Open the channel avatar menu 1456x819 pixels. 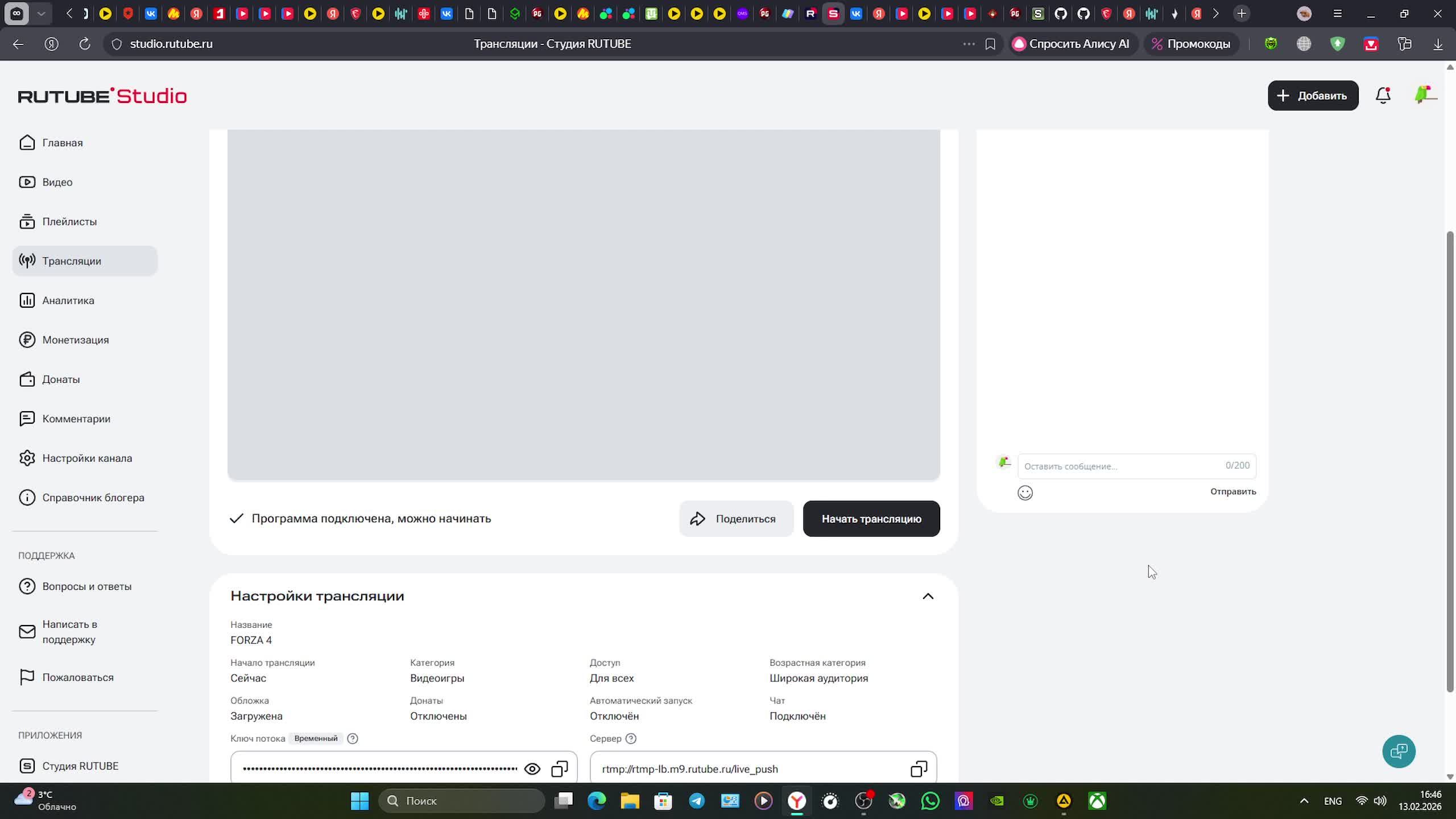click(1424, 96)
